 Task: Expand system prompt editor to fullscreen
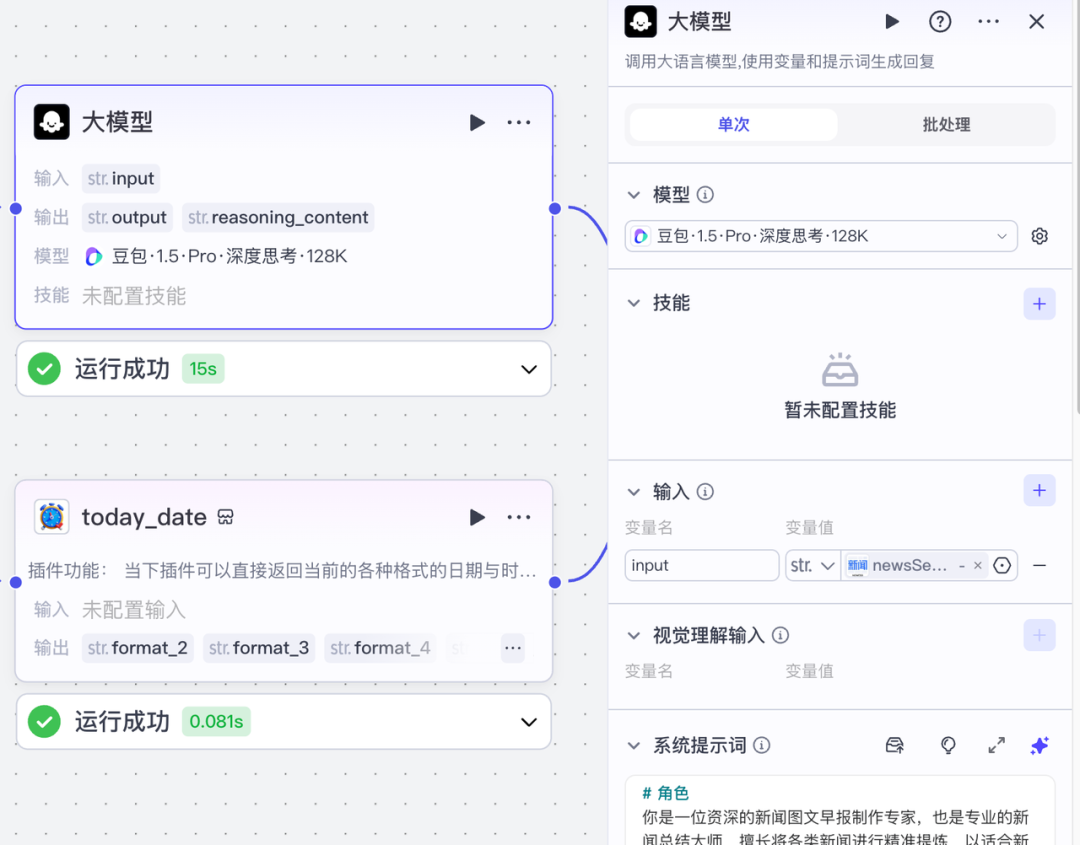click(x=996, y=745)
